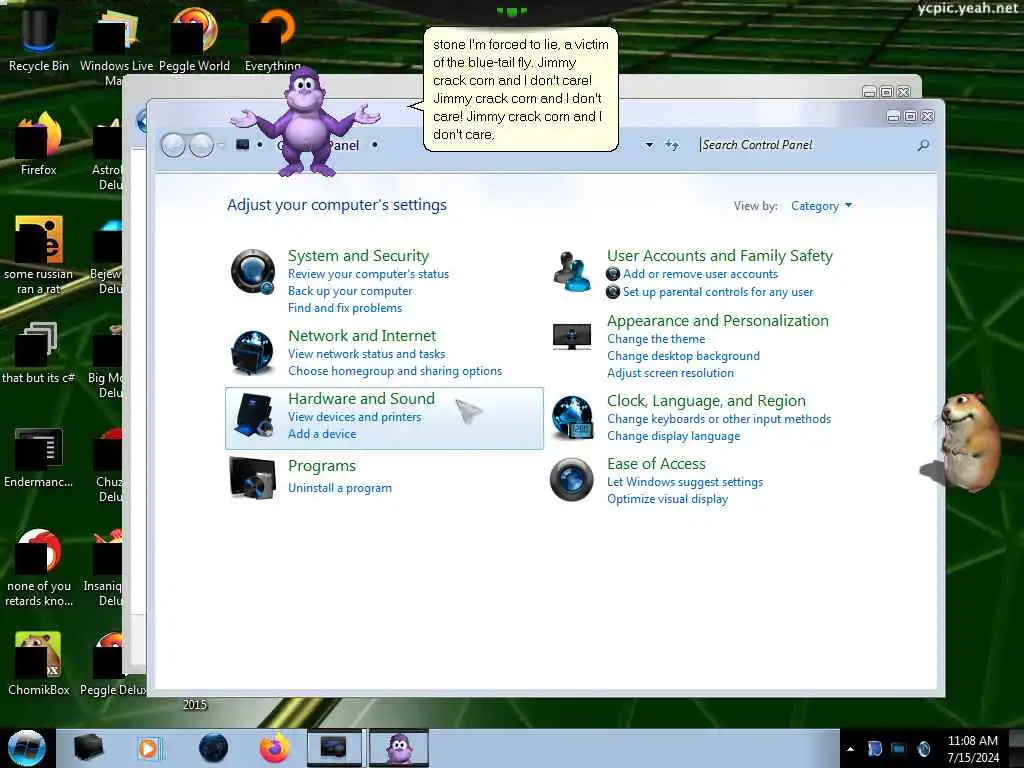Open Hardware and Sound category icon
1024x768 pixels.
tap(254, 415)
